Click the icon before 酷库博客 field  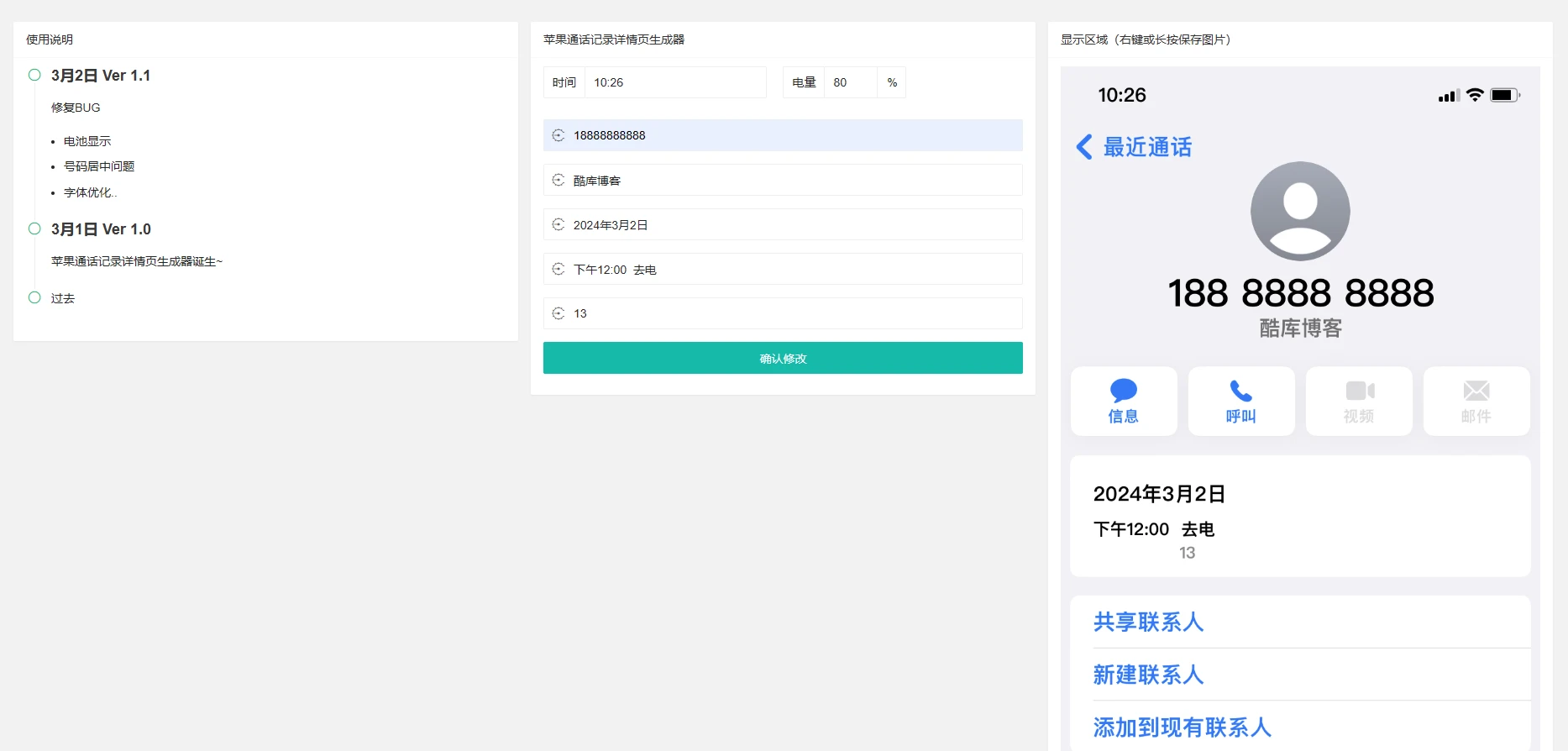559,180
